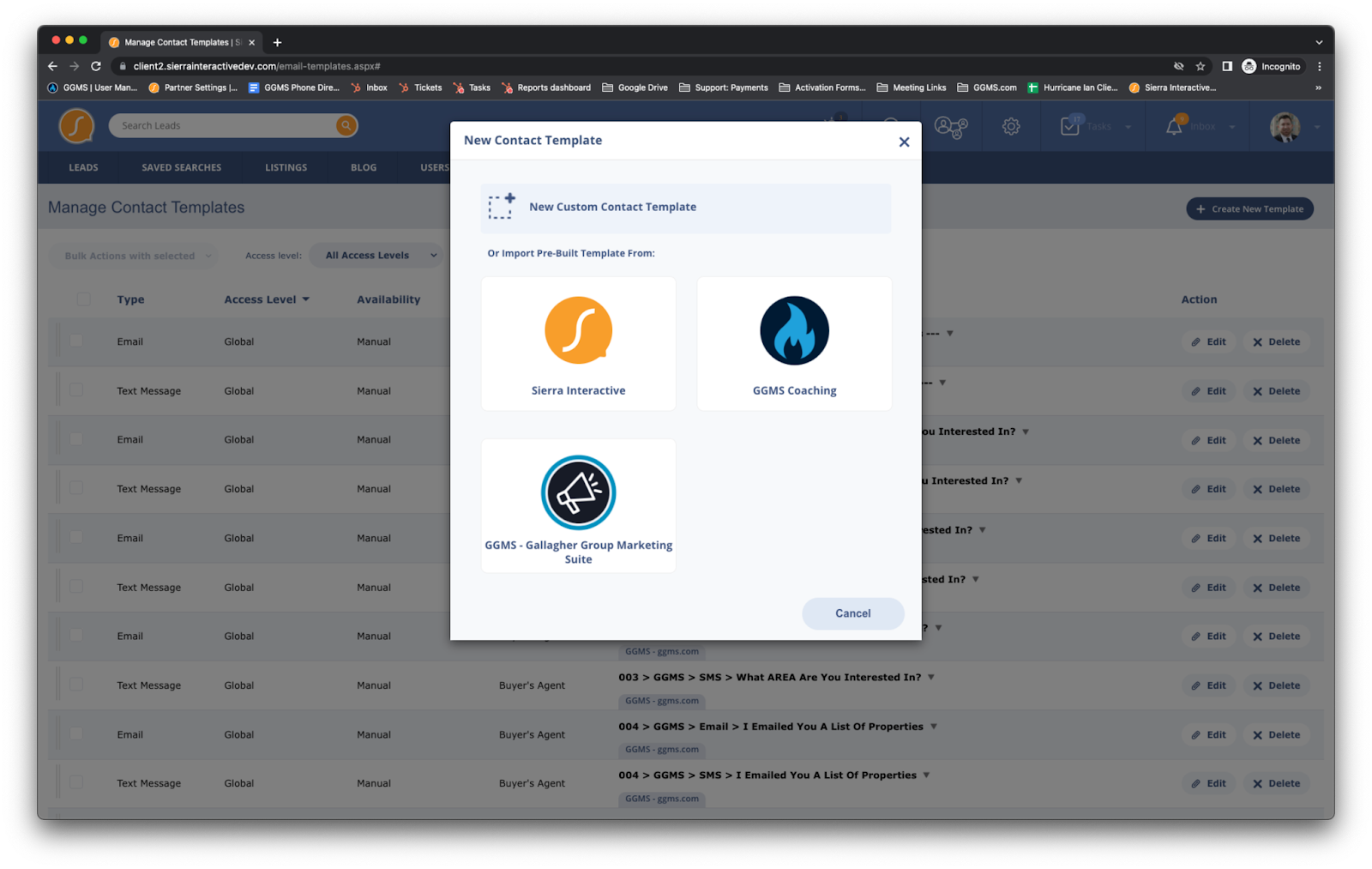Image resolution: width=1372 pixels, height=869 pixels.
Task: Open the Inbox notification bell
Action: (1174, 127)
